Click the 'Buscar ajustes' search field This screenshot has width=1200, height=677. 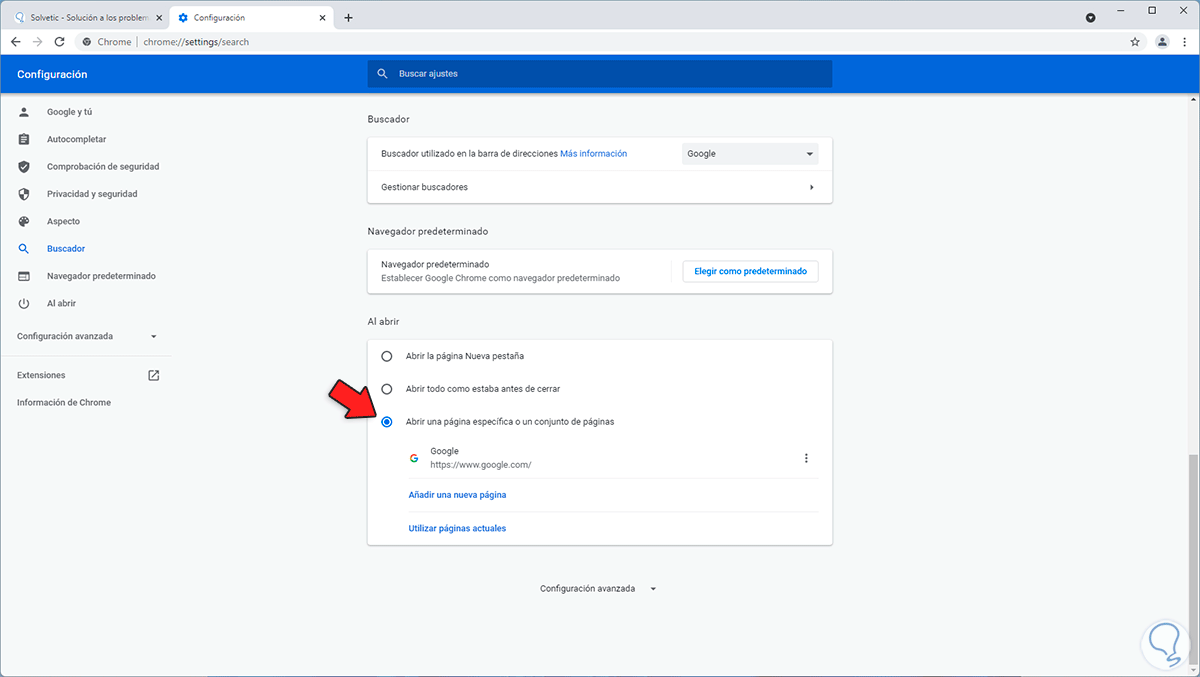(600, 74)
